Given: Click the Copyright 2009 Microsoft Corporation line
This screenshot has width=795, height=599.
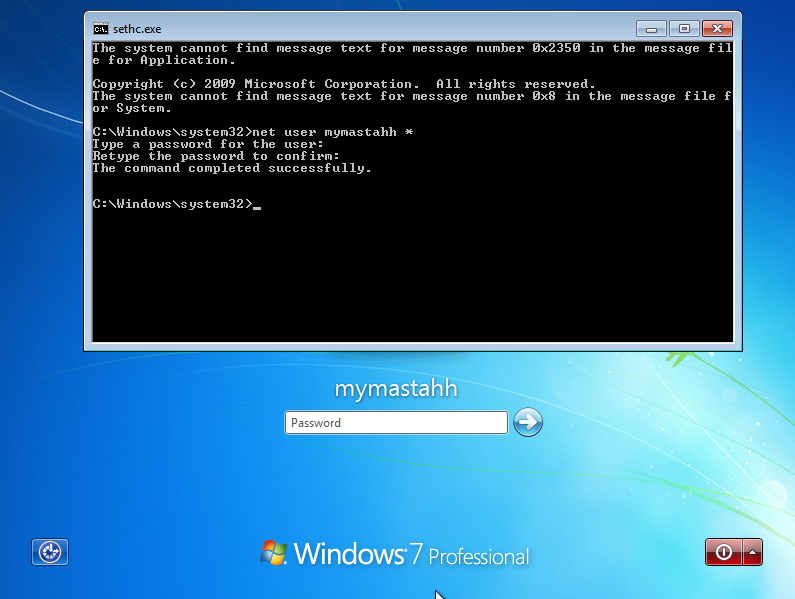Looking at the screenshot, I should click(344, 84).
